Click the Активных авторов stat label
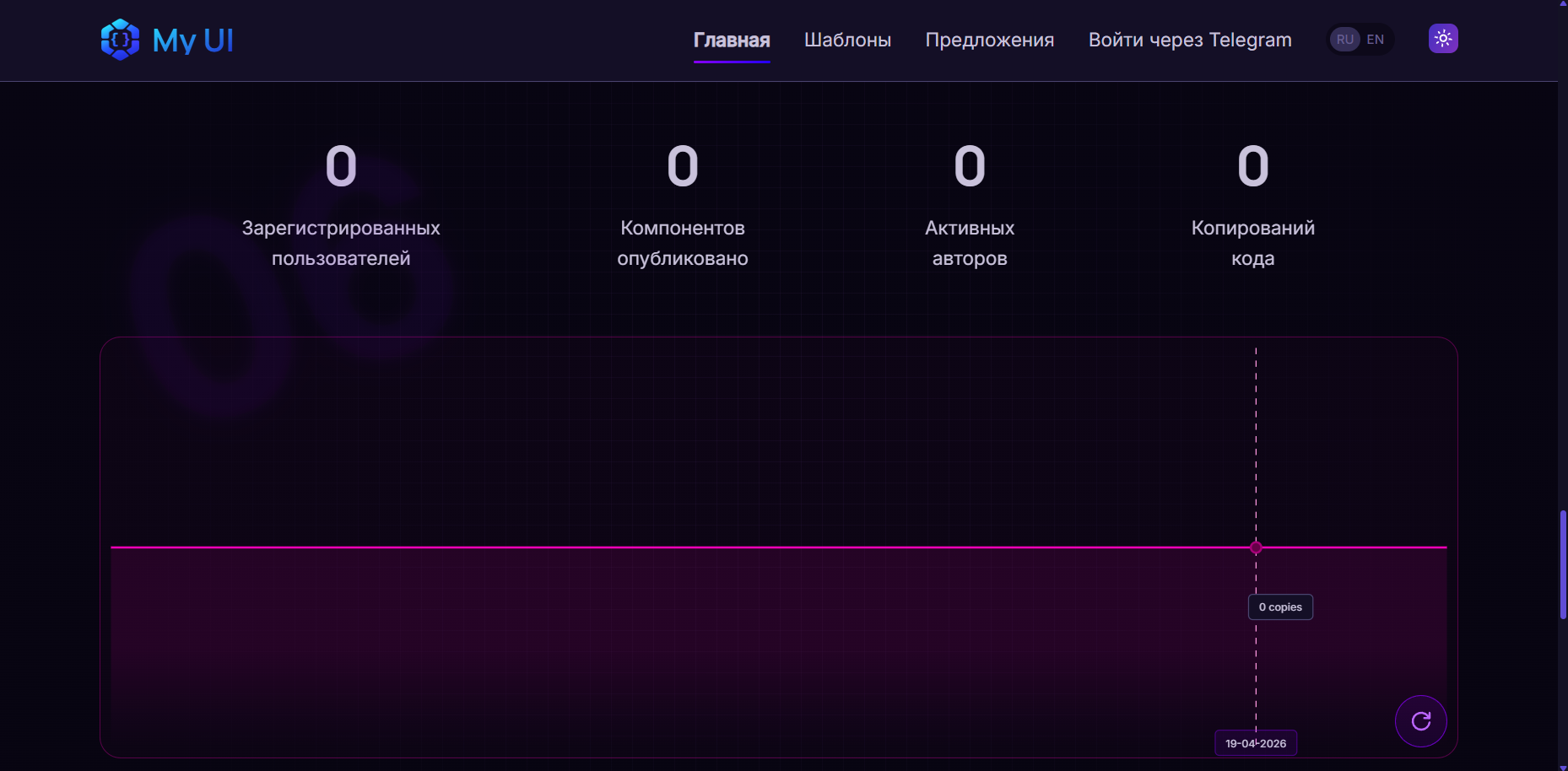The height and width of the screenshot is (771, 1568). [x=970, y=243]
